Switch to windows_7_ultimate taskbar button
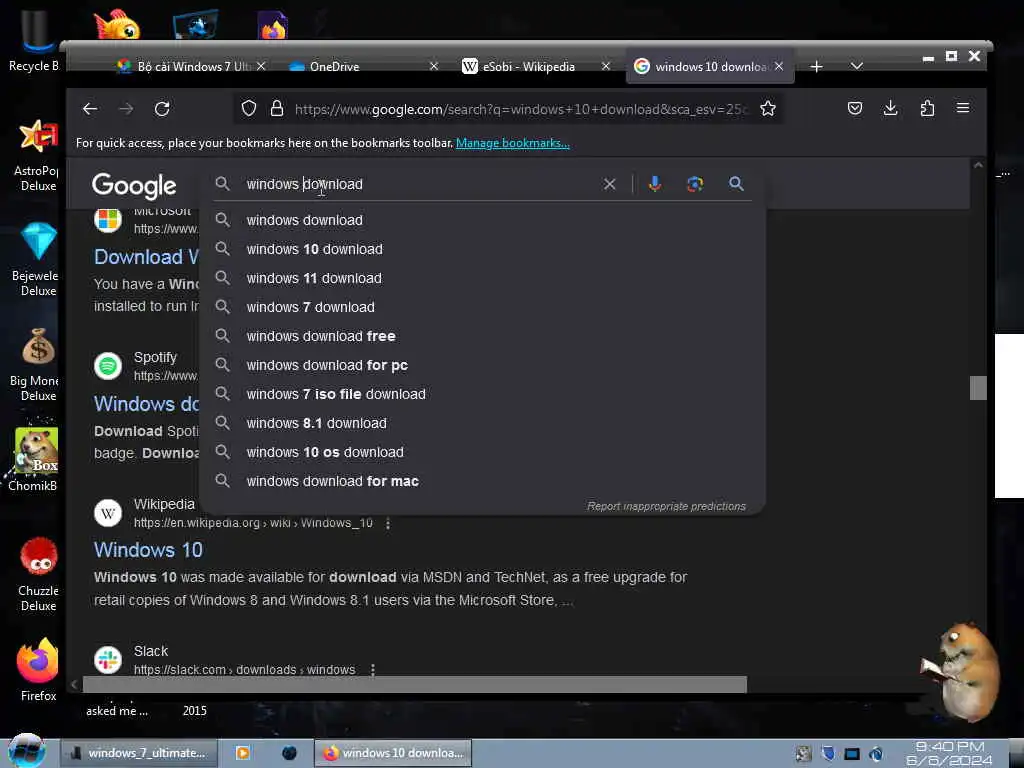This screenshot has height=768, width=1024. click(x=139, y=753)
